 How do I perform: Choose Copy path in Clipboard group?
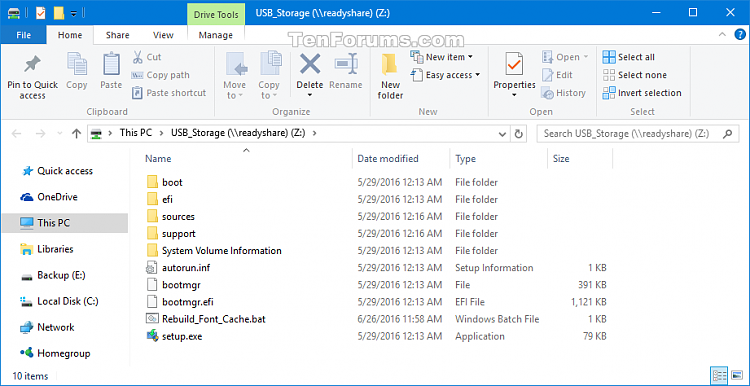(160, 75)
